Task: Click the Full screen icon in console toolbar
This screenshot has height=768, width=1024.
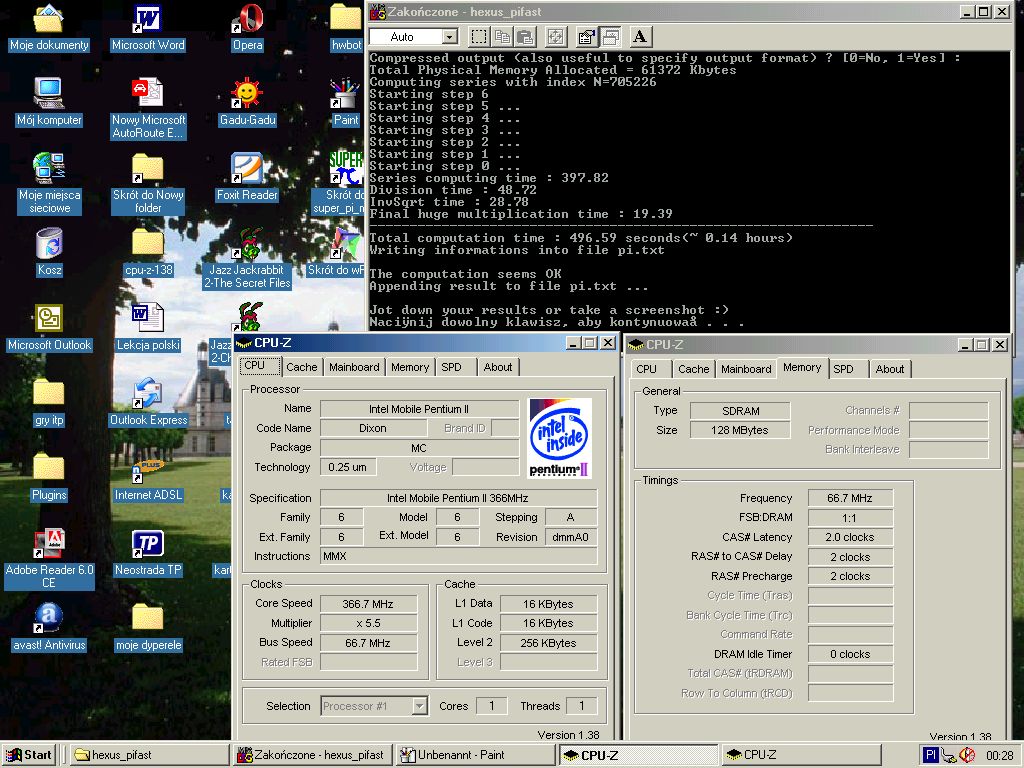Action: 556,37
